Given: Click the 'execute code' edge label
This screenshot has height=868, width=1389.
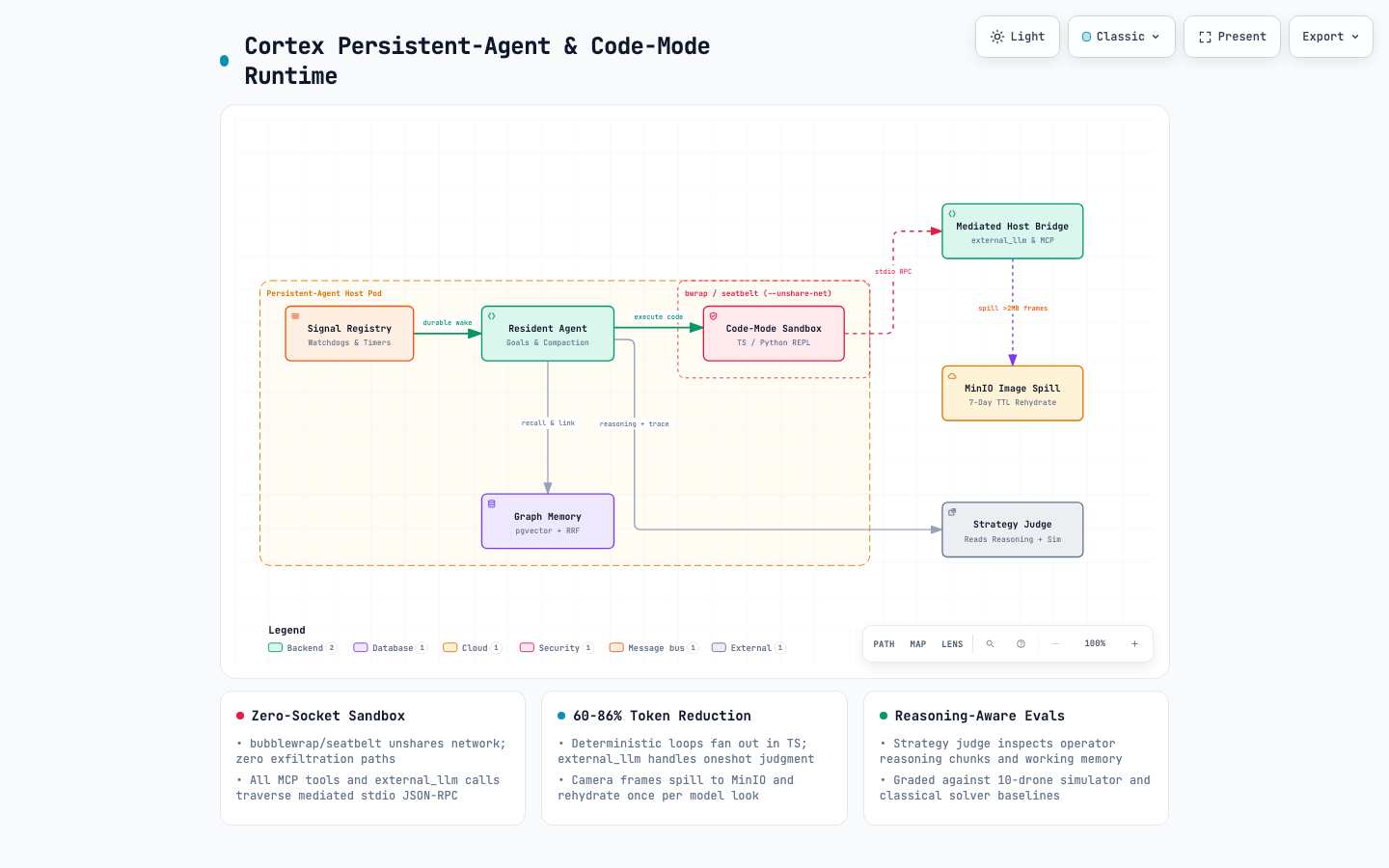Looking at the screenshot, I should coord(659,317).
